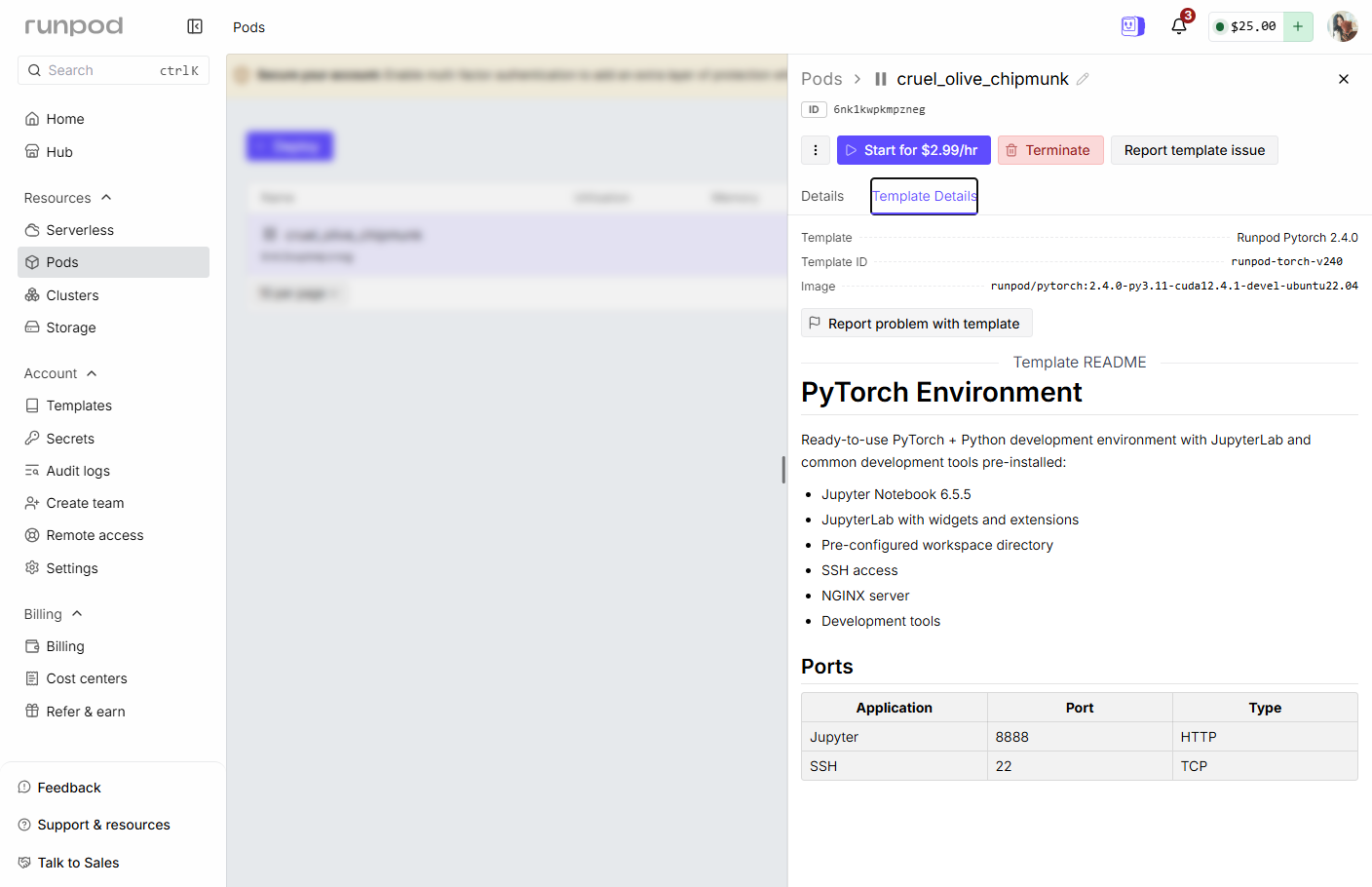Collapse the Resources section
Viewport: 1372px width, 887px height.
pos(68,198)
